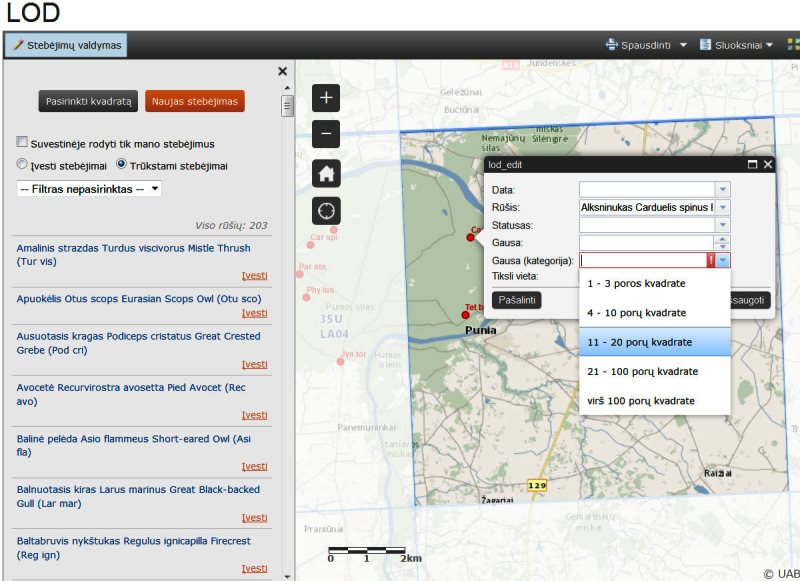Click the Stebėjimų valdymas toolbar button
800x581 pixels.
65,45
